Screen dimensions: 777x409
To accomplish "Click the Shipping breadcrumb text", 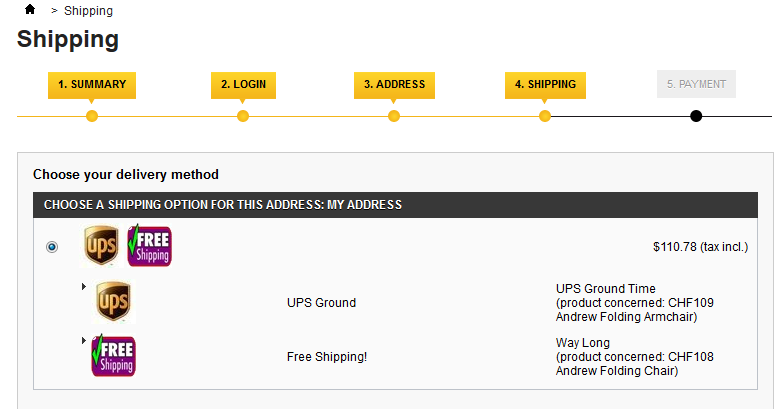I will click(88, 11).
